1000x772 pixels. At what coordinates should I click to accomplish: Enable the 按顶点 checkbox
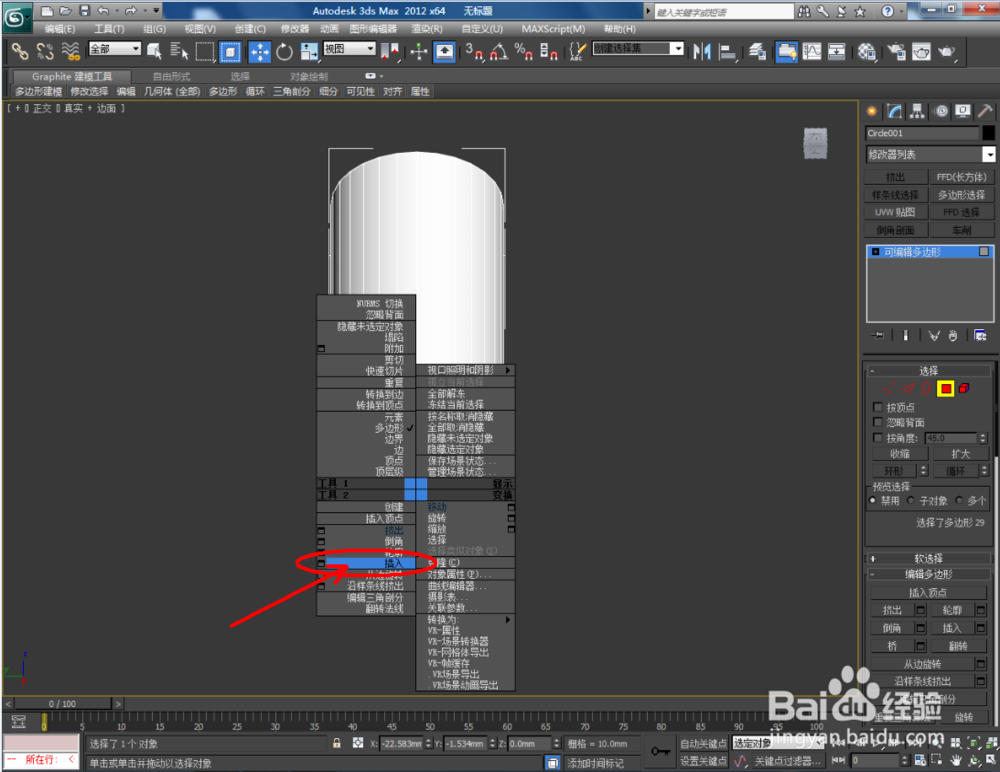[878, 407]
